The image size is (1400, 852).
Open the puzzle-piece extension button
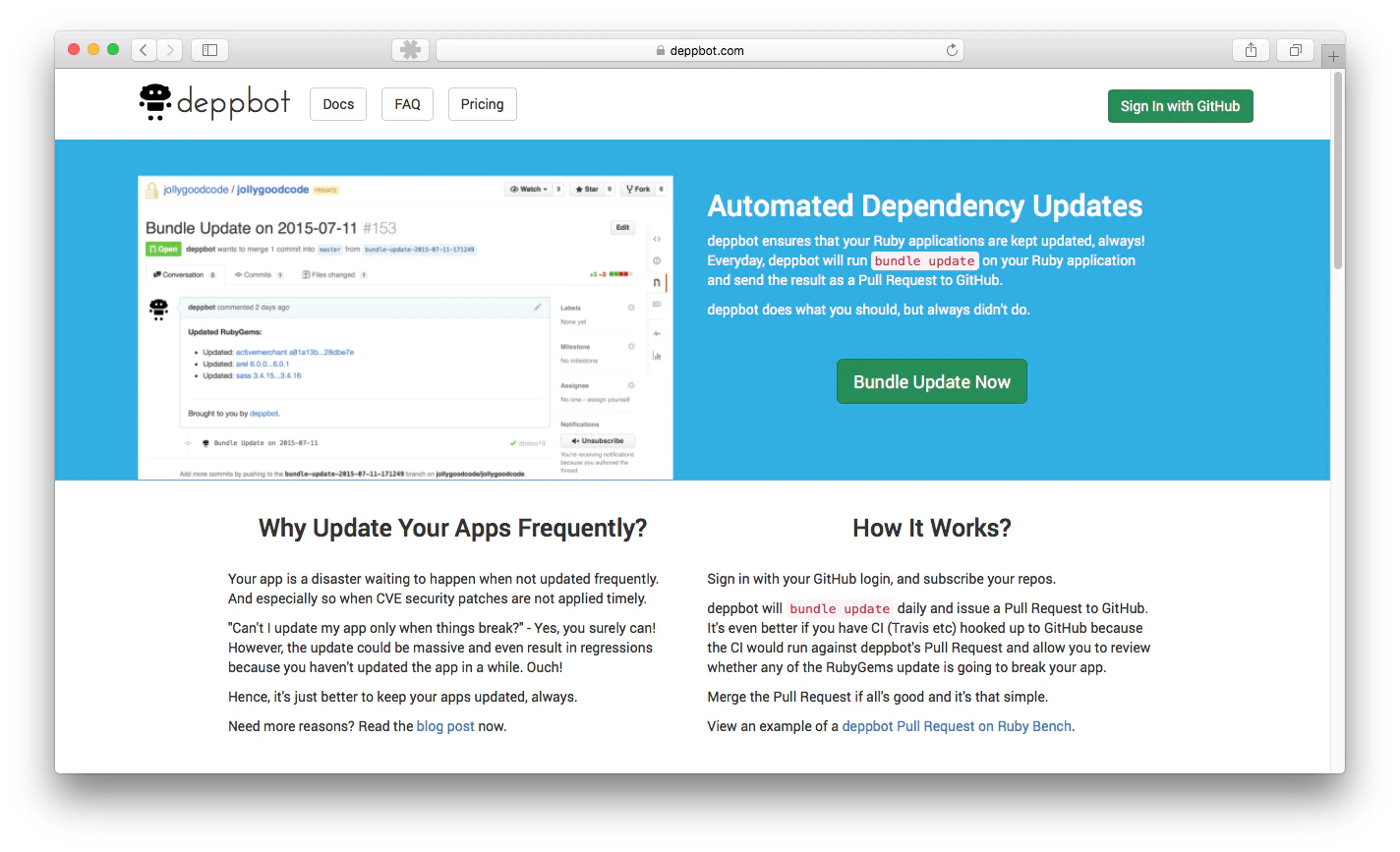pyautogui.click(x=410, y=50)
